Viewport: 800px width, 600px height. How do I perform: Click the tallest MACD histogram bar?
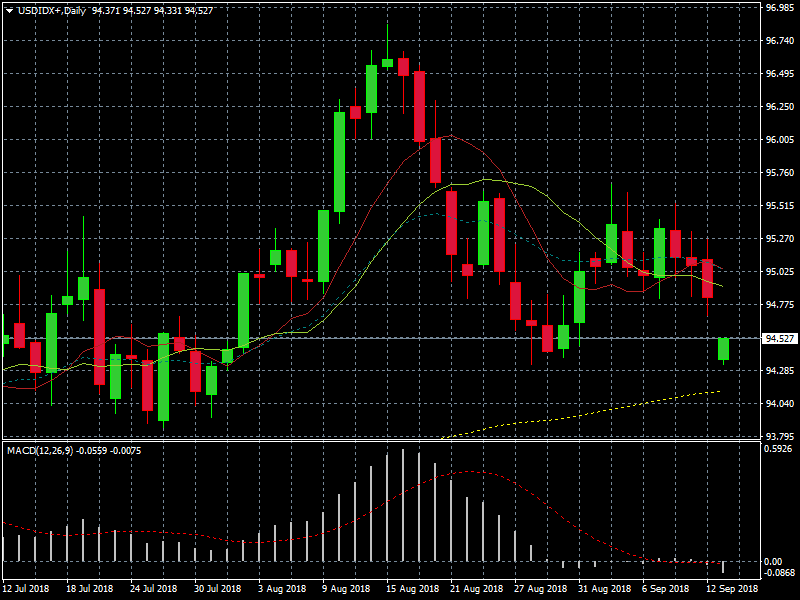pyautogui.click(x=402, y=505)
